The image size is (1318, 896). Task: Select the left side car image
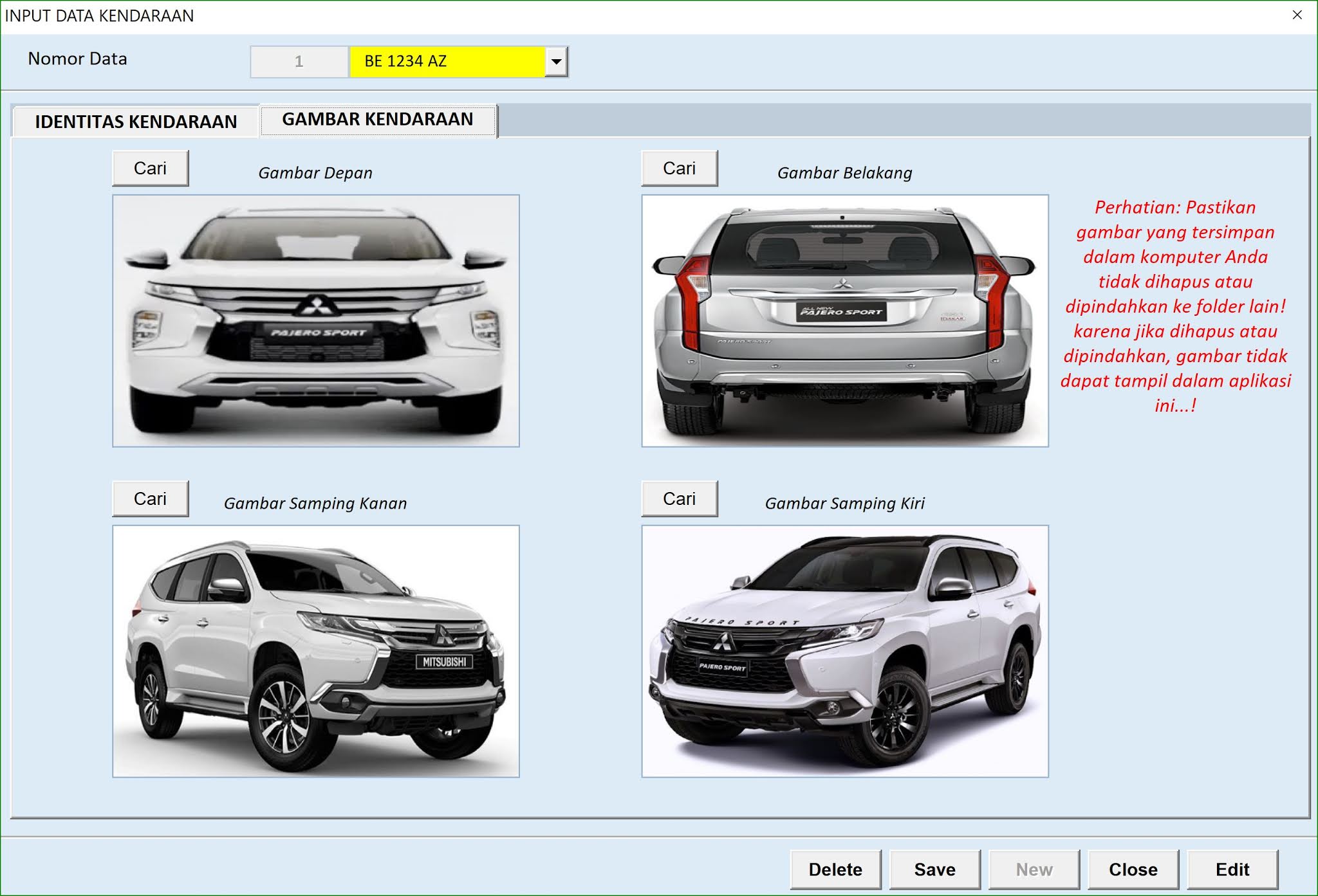(844, 651)
